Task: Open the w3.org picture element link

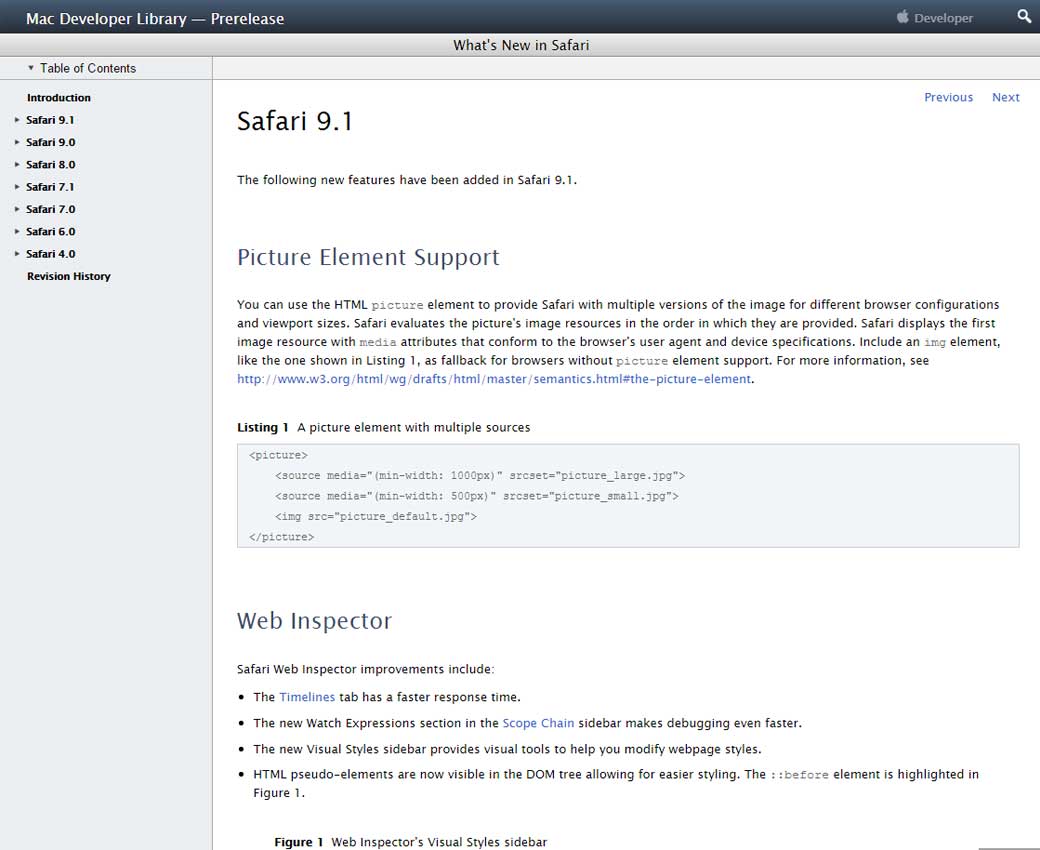Action: [494, 379]
